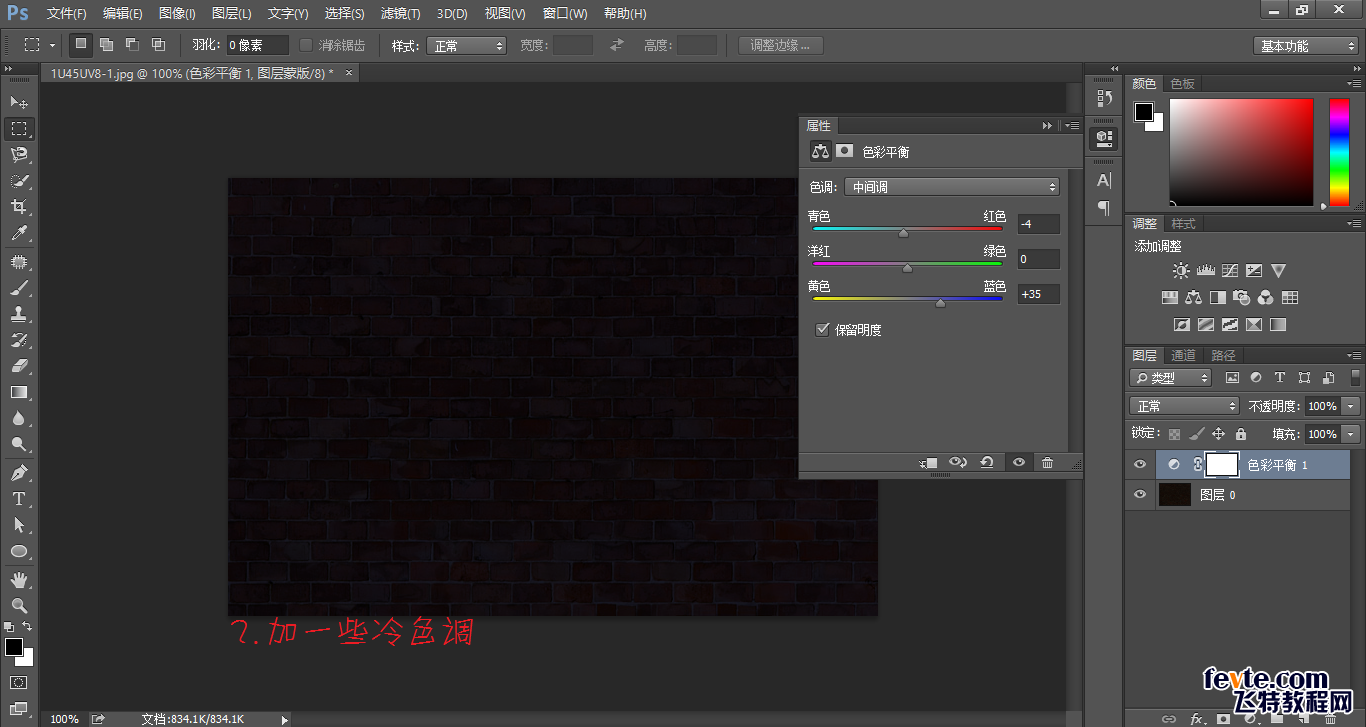
Task: Select the Zoom tool in toolbox
Action: point(19,605)
